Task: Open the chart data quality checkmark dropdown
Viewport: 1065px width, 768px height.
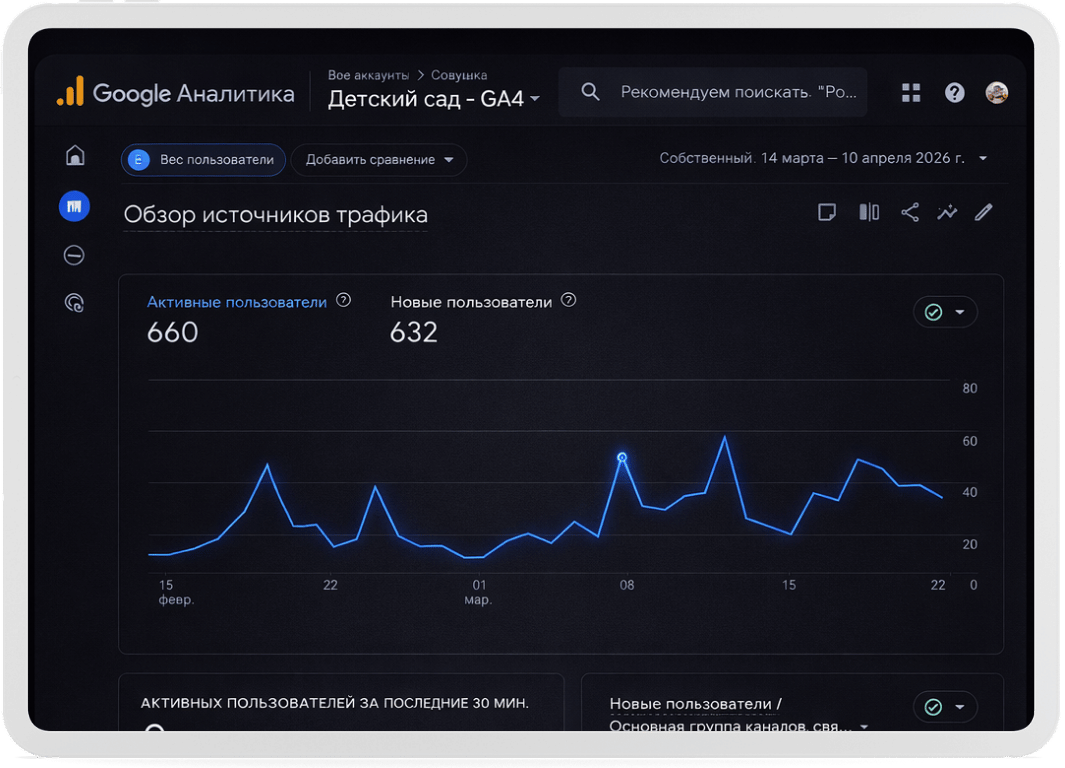Action: coord(945,313)
